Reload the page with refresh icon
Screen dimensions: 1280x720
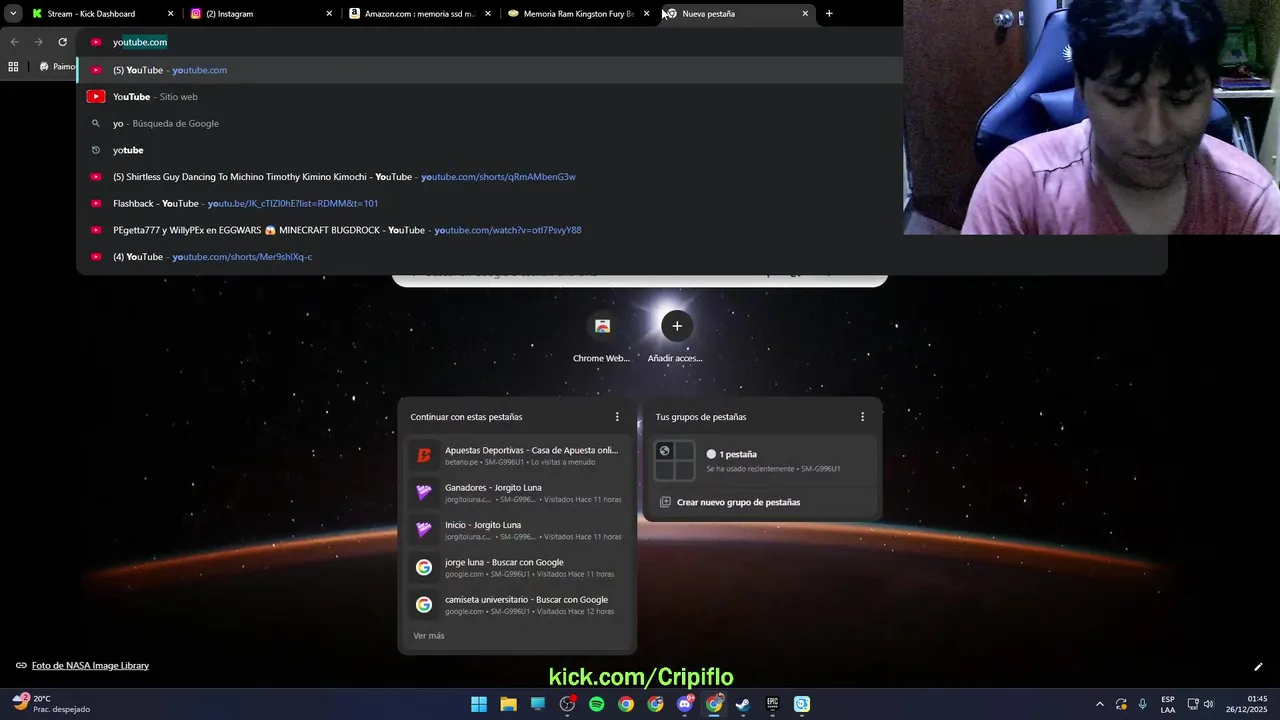[62, 42]
